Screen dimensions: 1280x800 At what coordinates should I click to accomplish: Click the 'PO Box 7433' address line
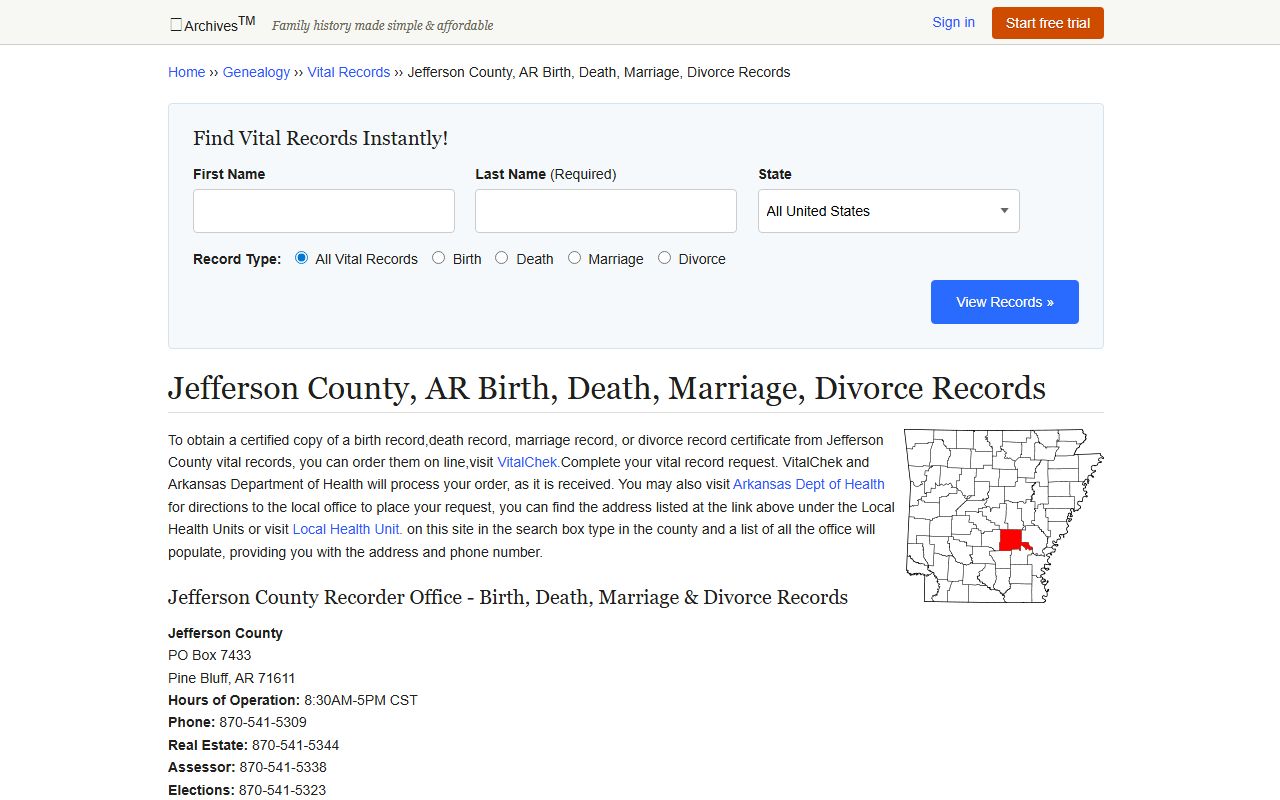click(x=210, y=655)
